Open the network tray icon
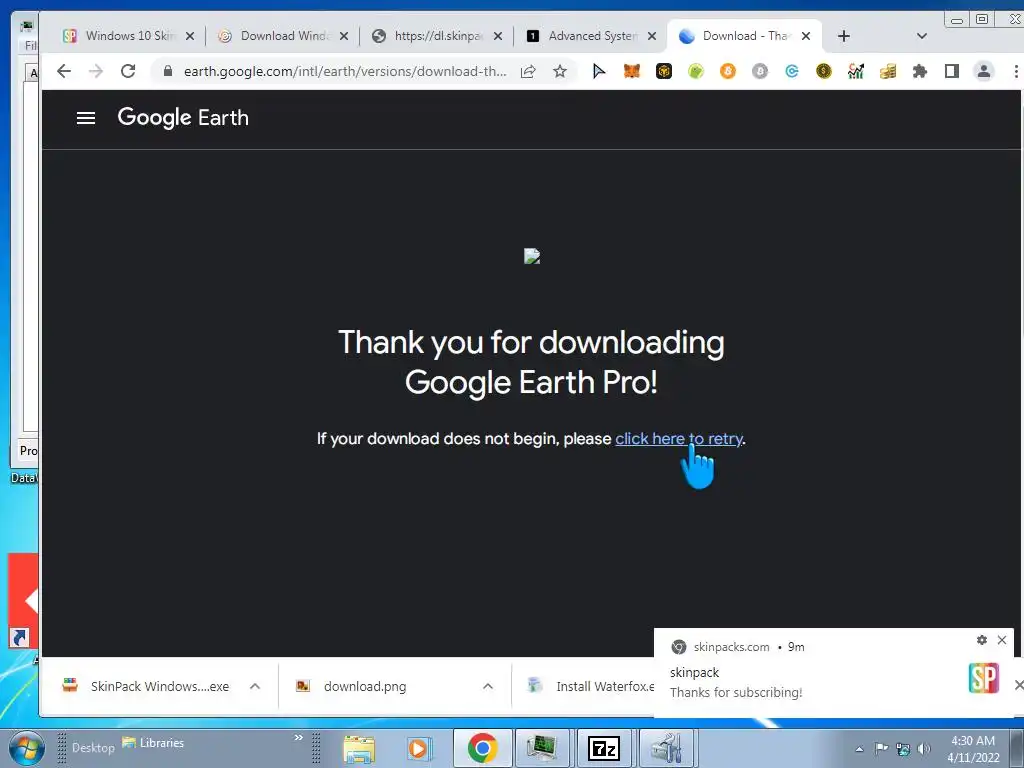Image resolution: width=1024 pixels, height=768 pixels. tap(903, 749)
